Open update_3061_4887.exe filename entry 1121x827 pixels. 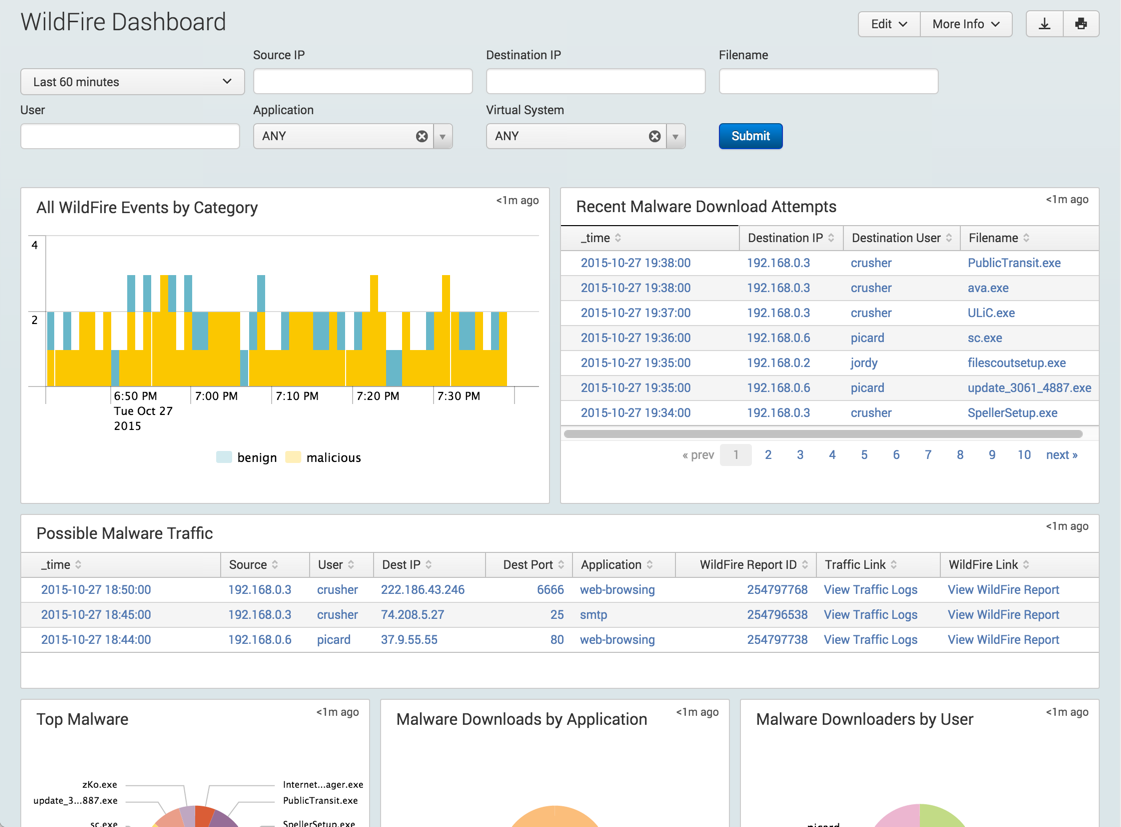tap(1029, 388)
